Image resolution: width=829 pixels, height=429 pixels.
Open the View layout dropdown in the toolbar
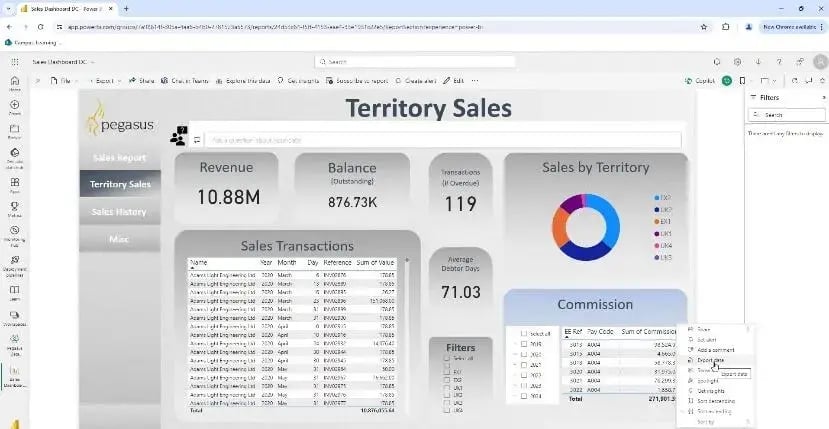768,81
